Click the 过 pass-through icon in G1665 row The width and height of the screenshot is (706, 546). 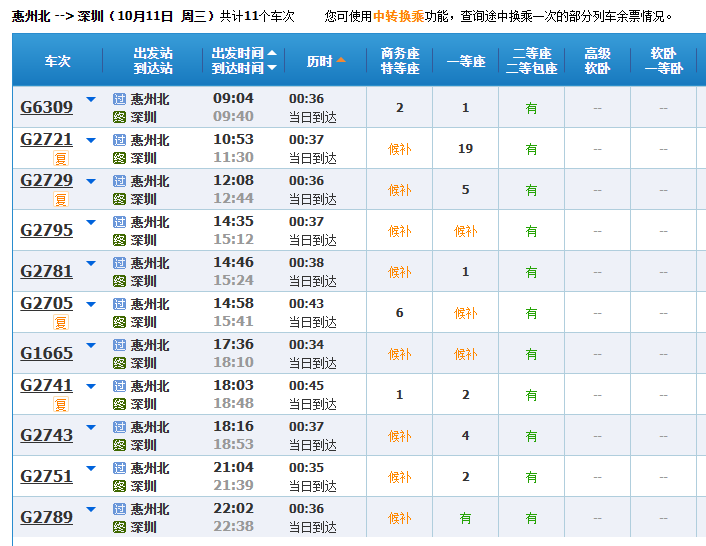[x=119, y=345]
